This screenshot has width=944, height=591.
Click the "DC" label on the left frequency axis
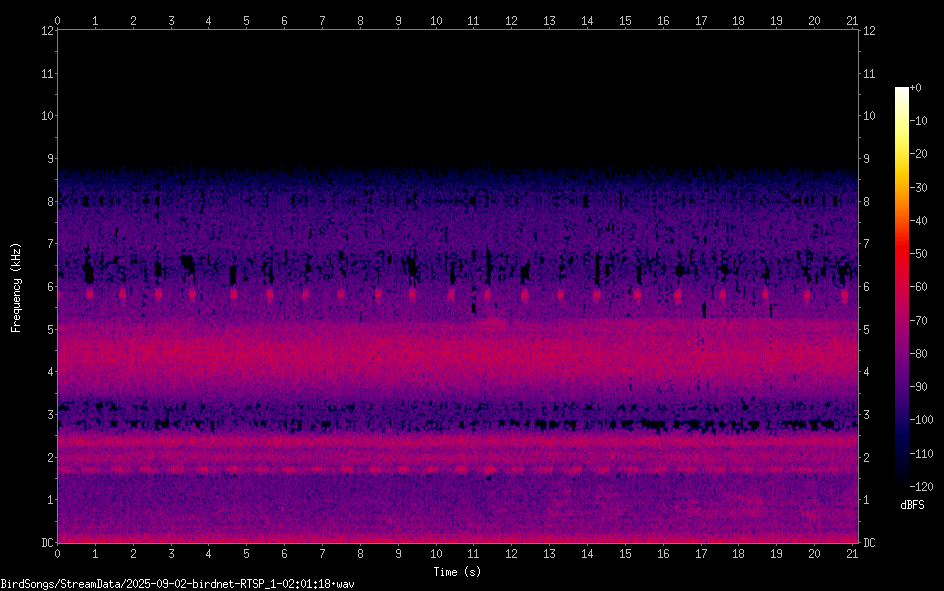(48, 543)
